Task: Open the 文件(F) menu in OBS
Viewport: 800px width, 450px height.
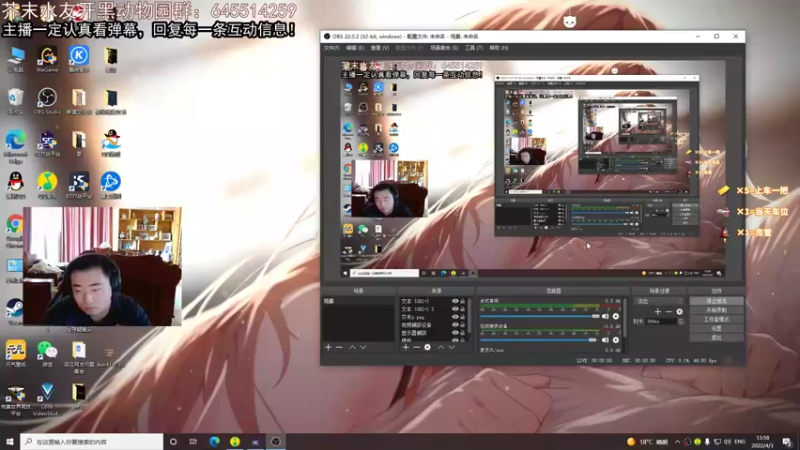Action: [331, 48]
